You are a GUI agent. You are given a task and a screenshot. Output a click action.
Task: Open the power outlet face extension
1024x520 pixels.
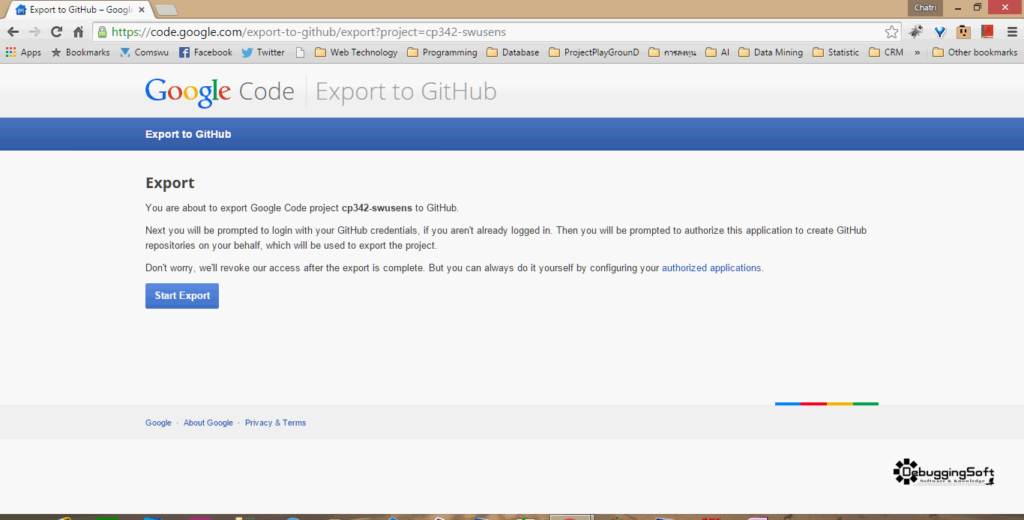click(x=963, y=31)
